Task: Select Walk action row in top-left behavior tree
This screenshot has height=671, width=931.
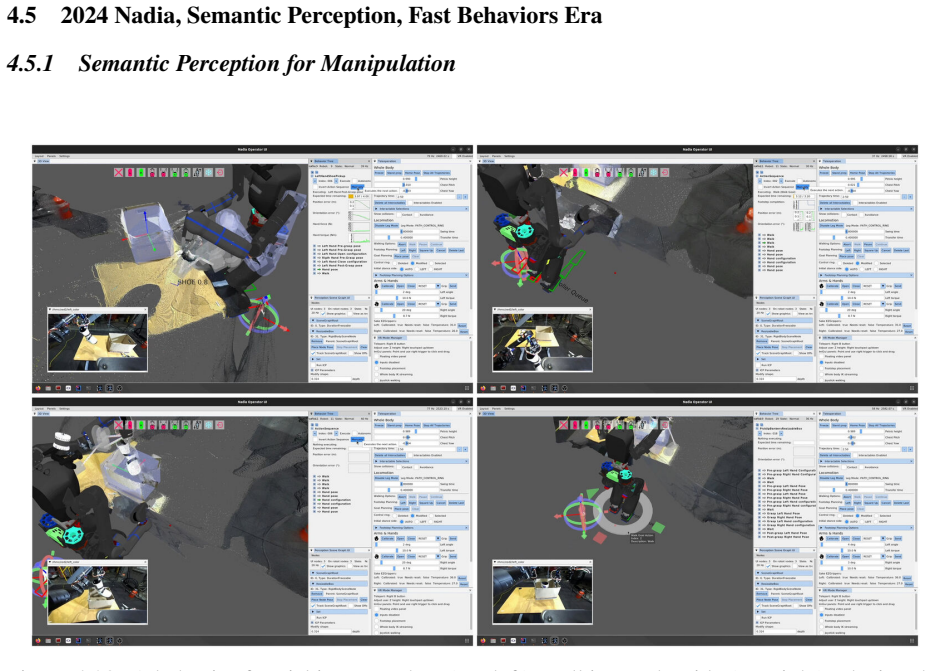Action: coord(324,273)
